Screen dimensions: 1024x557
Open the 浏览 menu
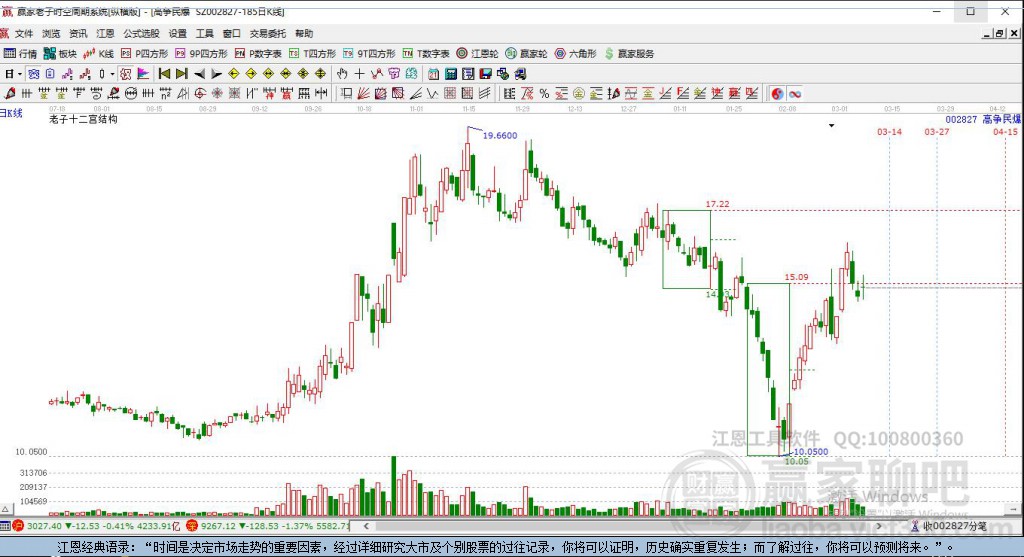[51, 33]
